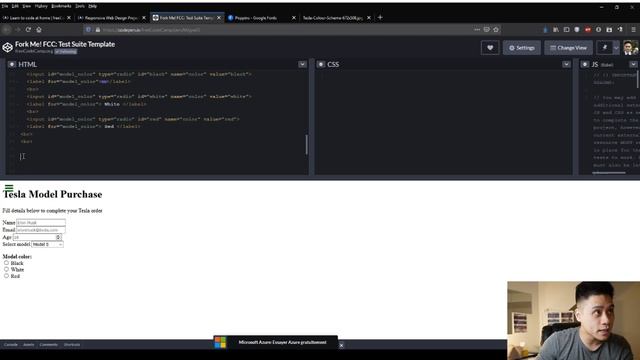Open the CSS editor settings gear
Image resolution: width=640 pixels, height=360 pixels.
coord(321,64)
